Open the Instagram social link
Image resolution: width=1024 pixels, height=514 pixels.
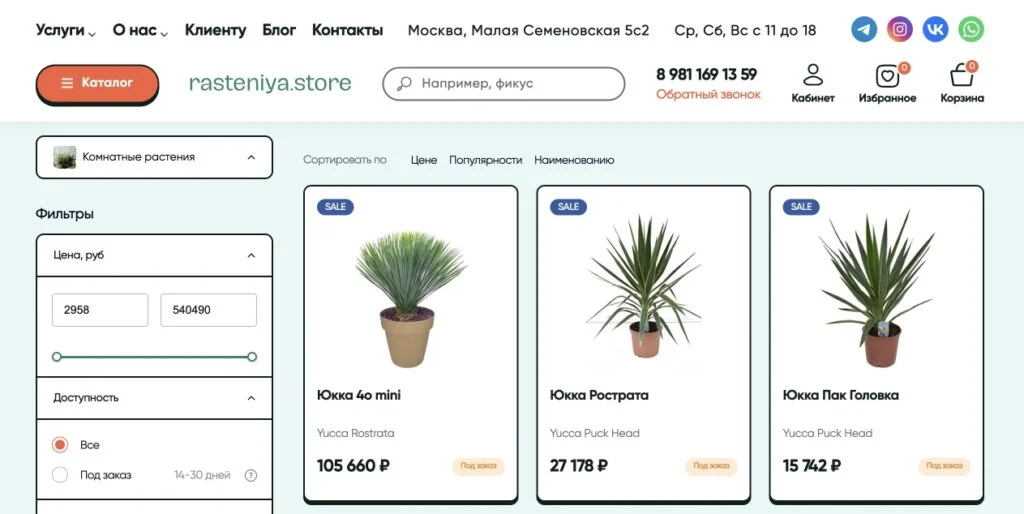pos(900,29)
